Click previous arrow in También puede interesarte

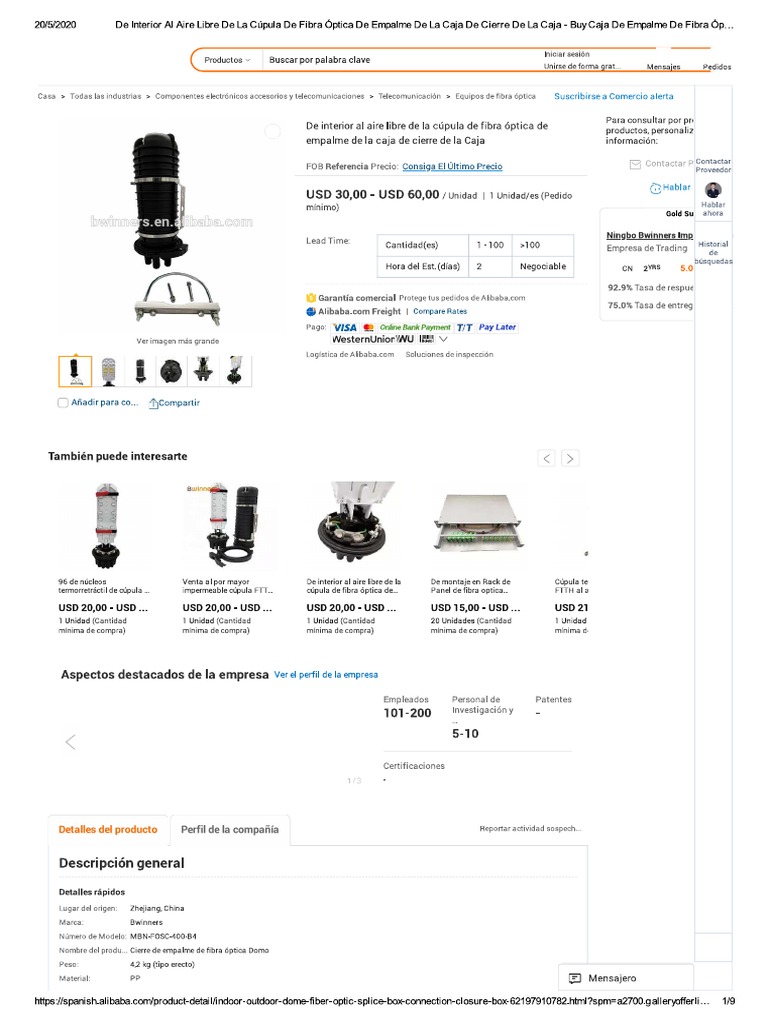[x=547, y=458]
